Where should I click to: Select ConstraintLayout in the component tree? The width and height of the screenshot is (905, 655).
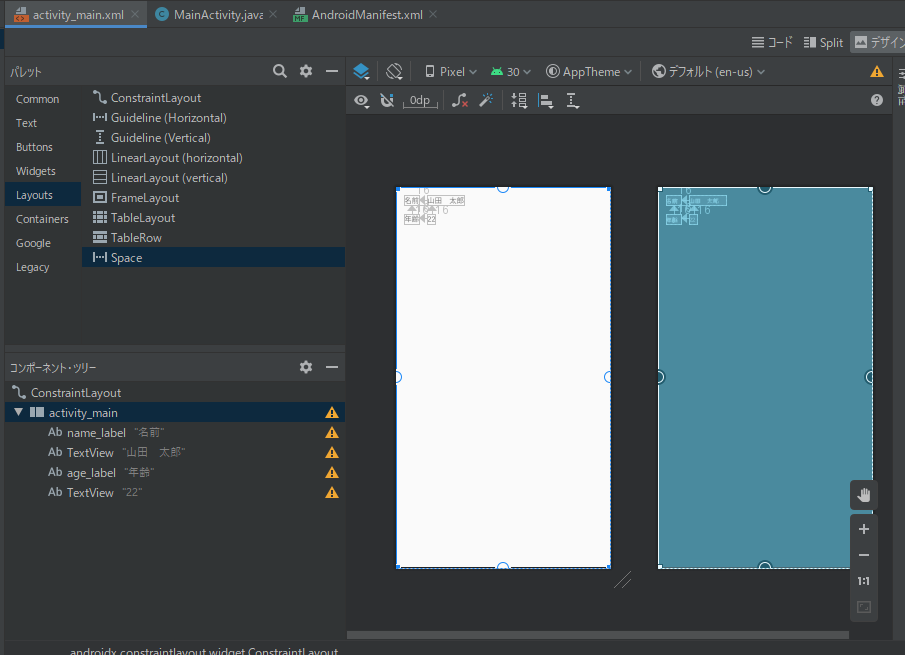[175, 392]
